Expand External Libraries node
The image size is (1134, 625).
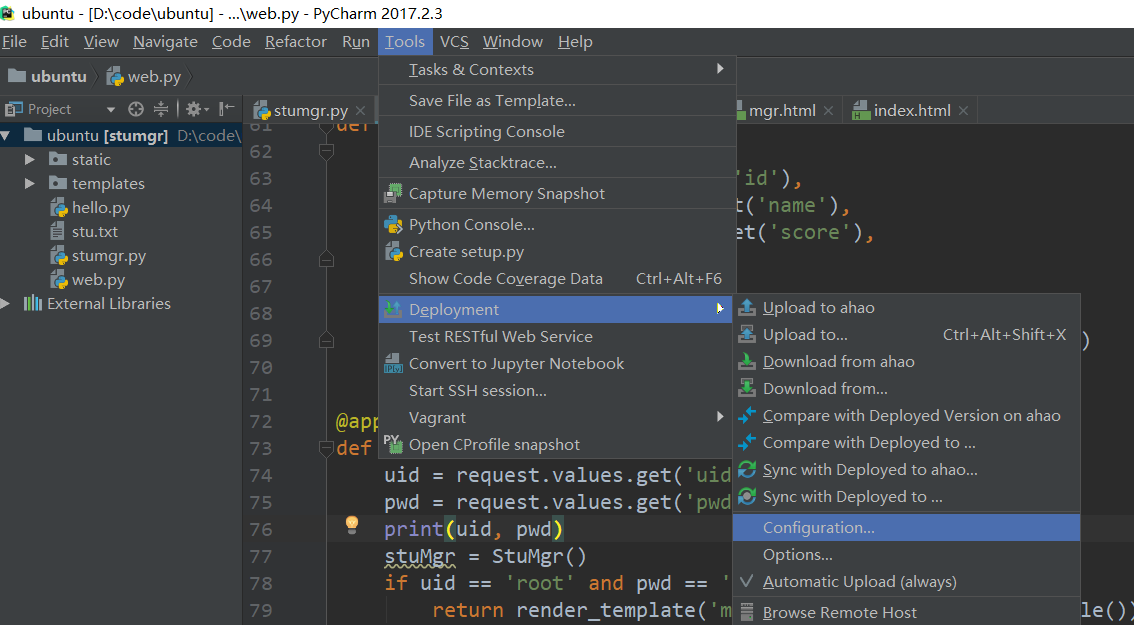[x=6, y=304]
